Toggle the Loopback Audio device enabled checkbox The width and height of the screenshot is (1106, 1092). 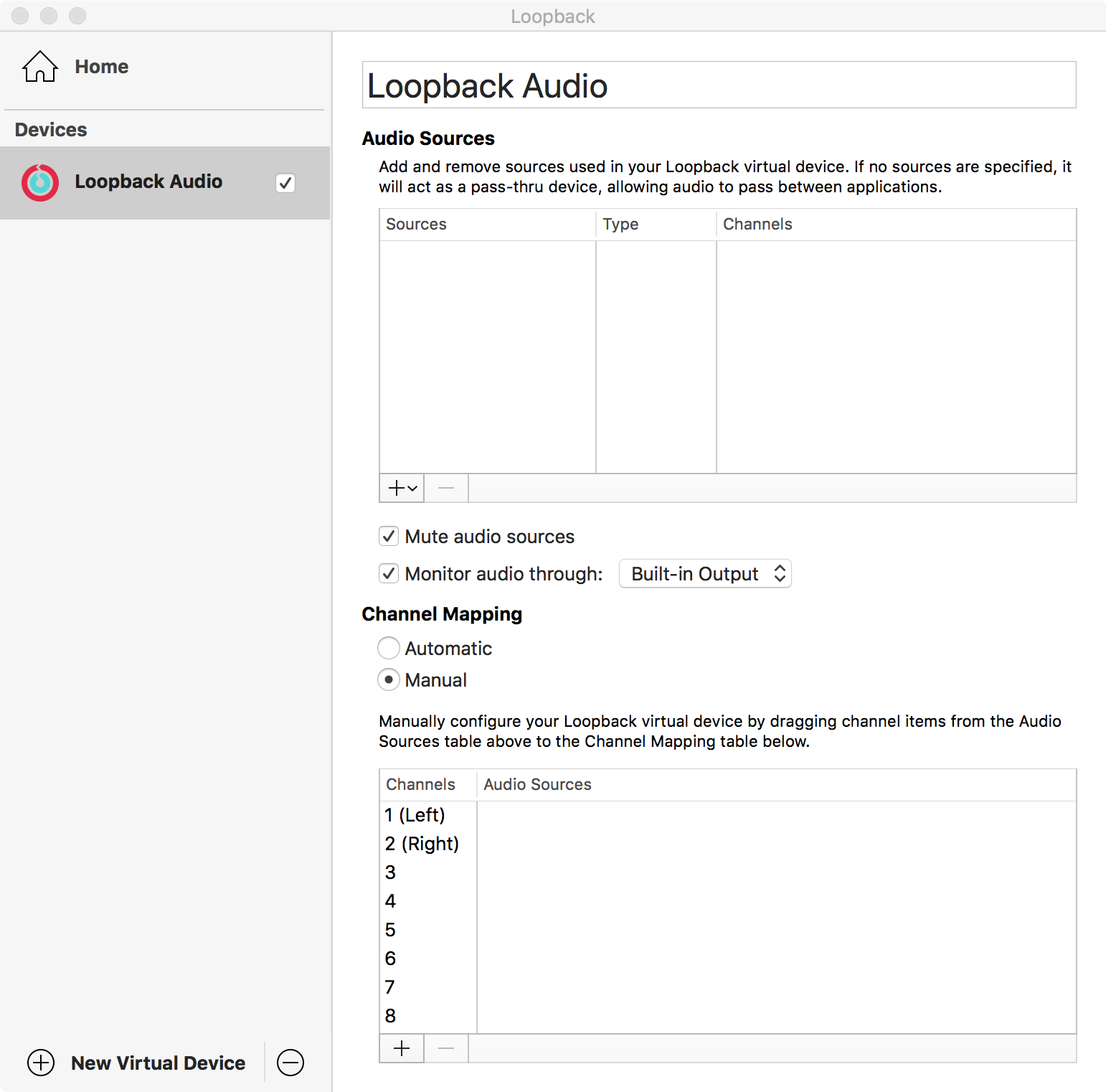pyautogui.click(x=285, y=183)
